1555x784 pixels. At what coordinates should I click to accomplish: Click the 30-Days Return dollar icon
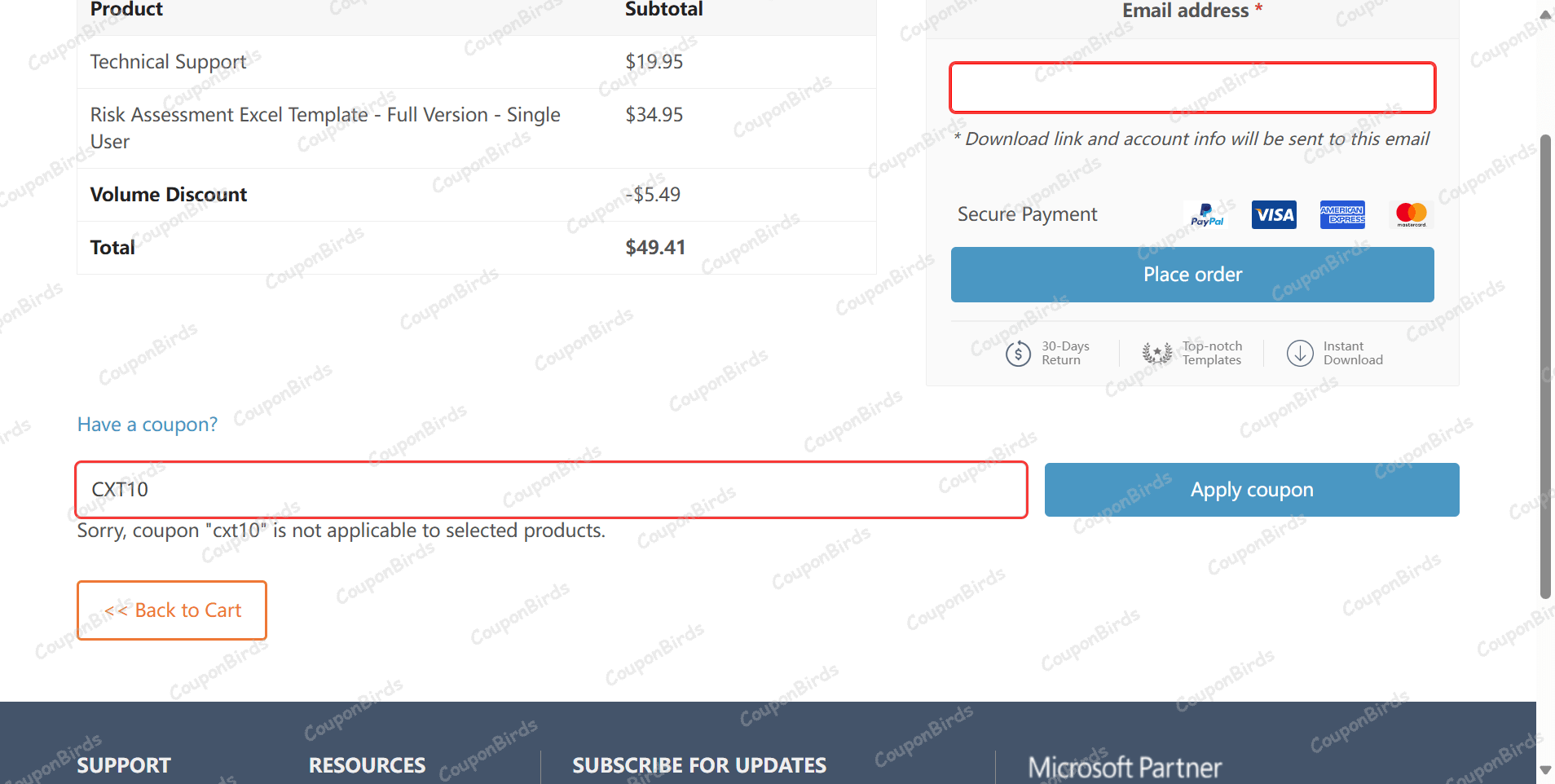(1018, 354)
